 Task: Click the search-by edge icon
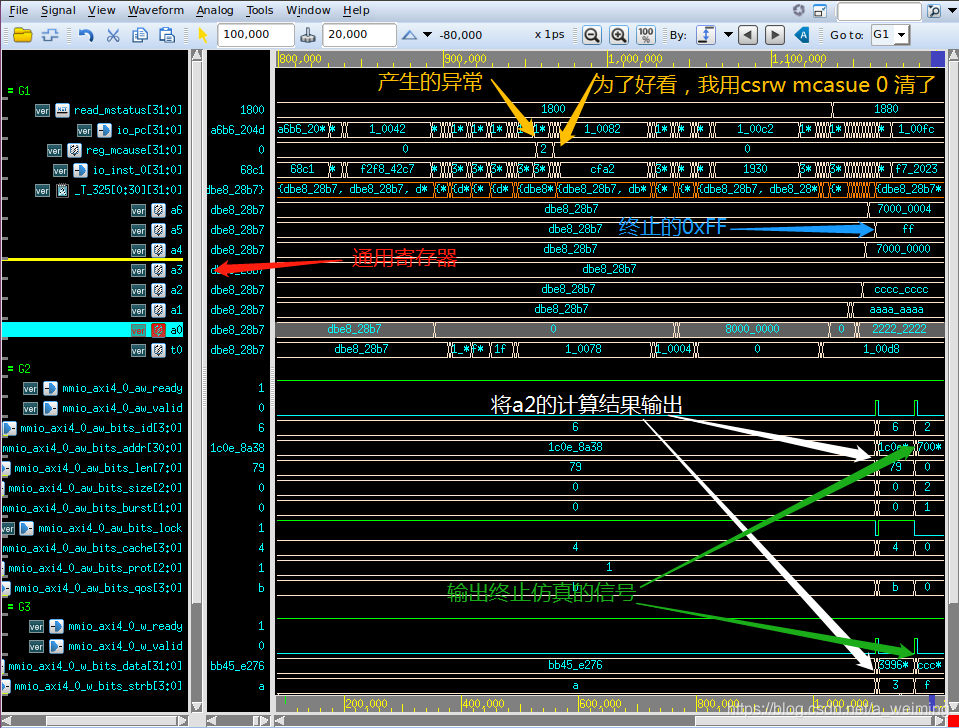click(706, 35)
